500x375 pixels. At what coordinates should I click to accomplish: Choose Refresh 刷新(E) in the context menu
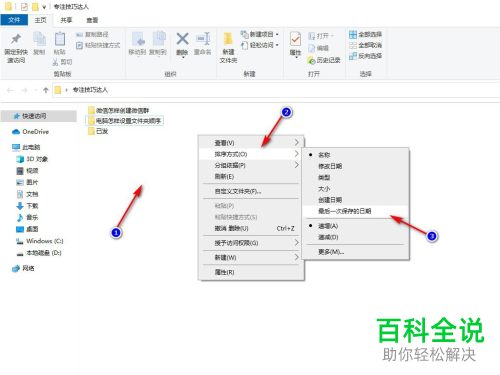pyautogui.click(x=251, y=176)
